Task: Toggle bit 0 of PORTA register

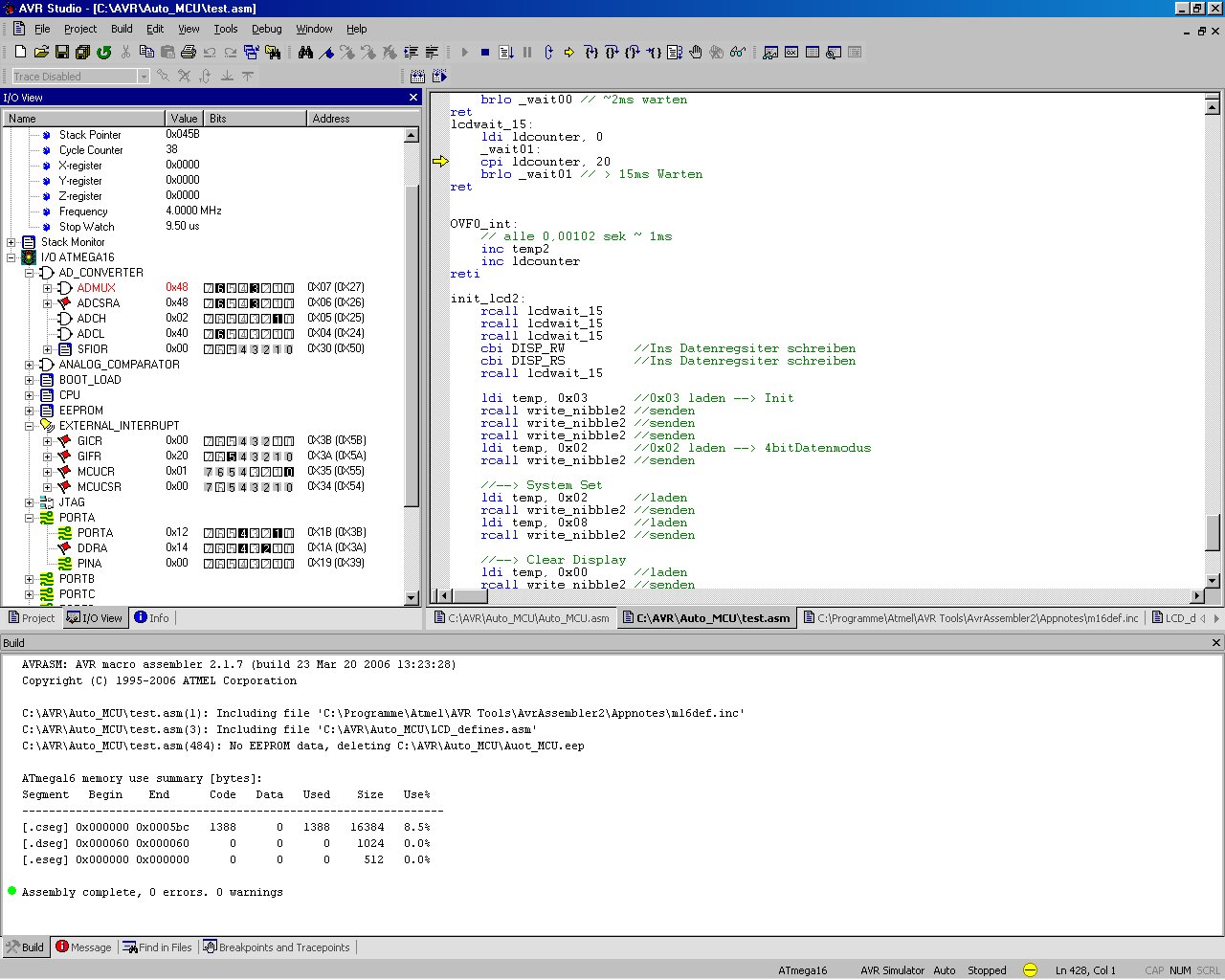Action: pyautogui.click(x=289, y=533)
